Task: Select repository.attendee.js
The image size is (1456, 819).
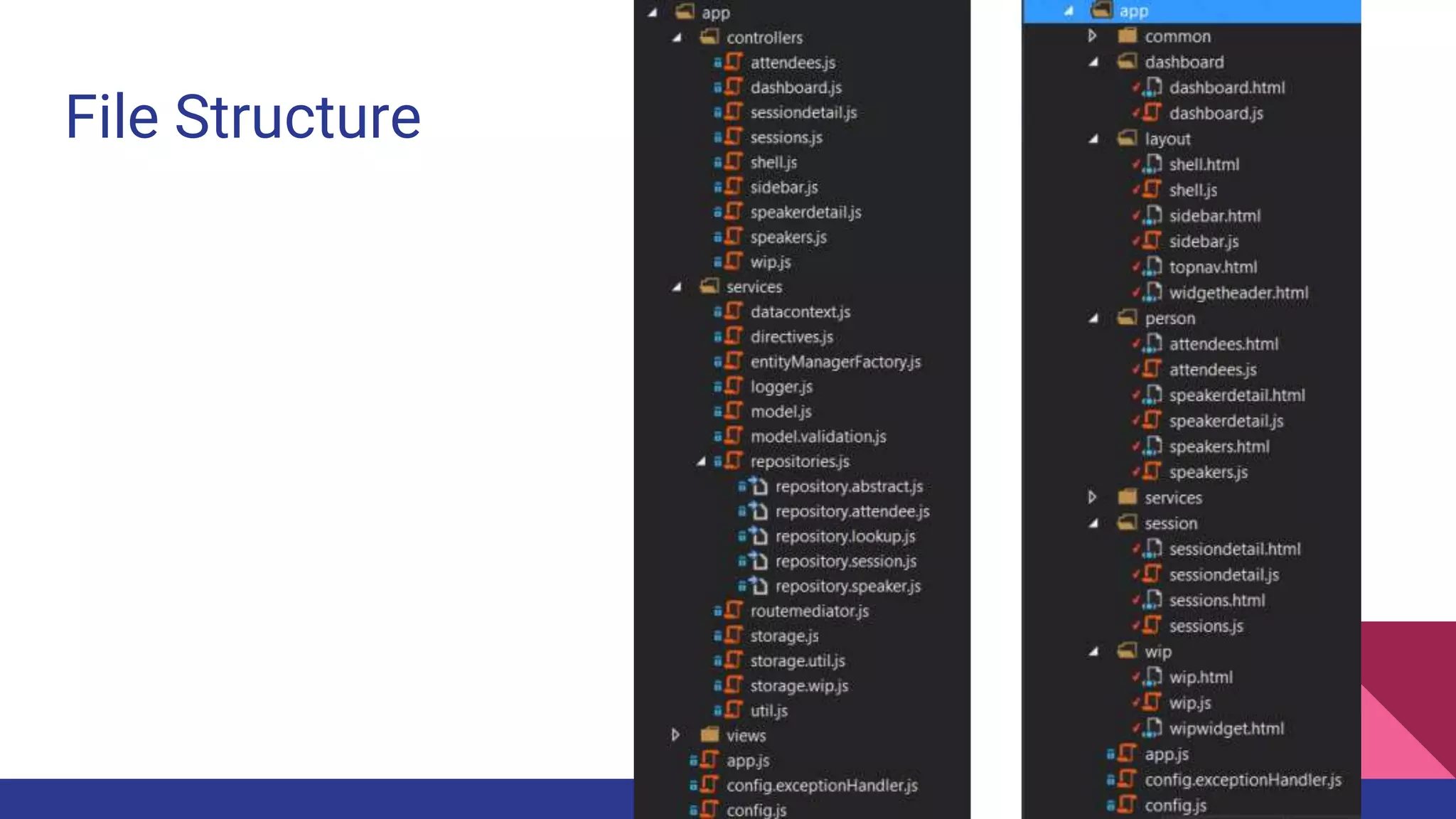Action: [852, 511]
